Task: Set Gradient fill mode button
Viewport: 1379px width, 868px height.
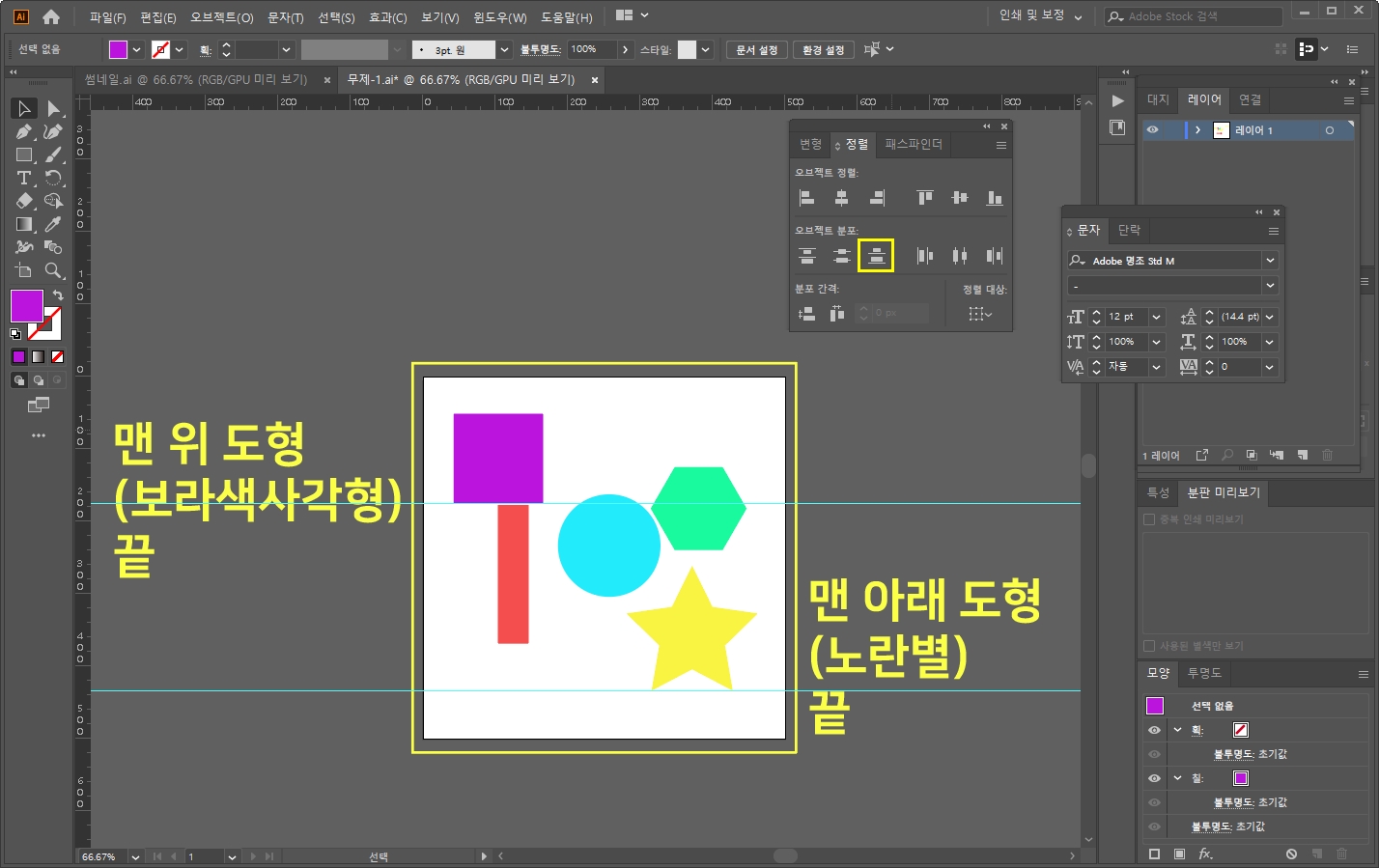Action: (38, 356)
